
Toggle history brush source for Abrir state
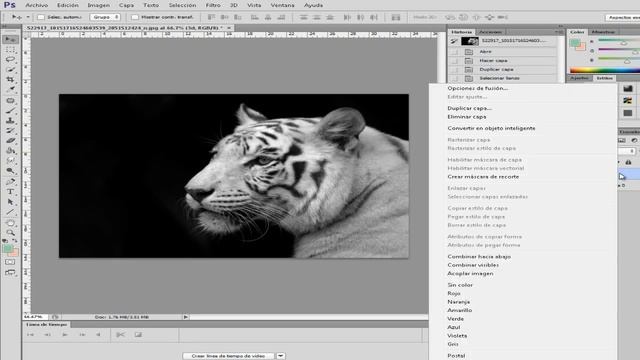pos(454,52)
